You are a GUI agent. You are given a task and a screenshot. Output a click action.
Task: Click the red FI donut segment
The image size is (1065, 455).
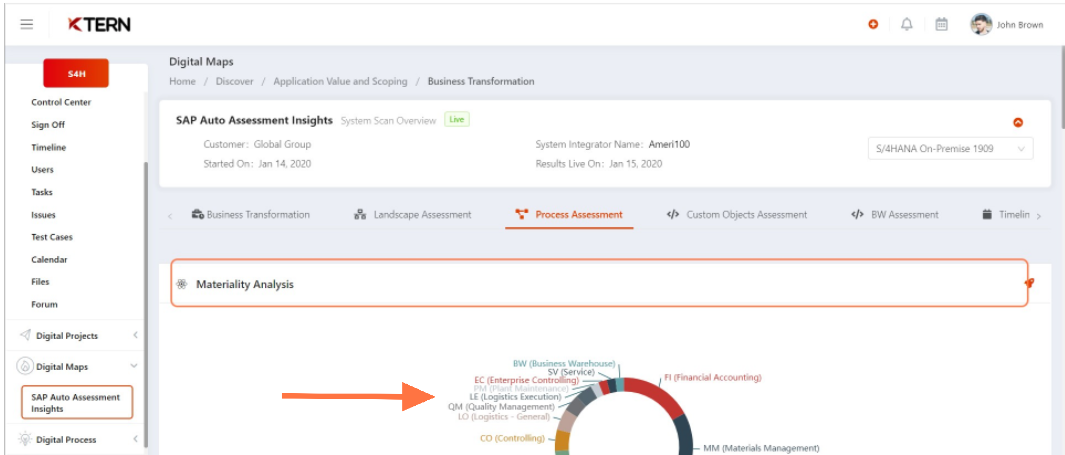657,395
